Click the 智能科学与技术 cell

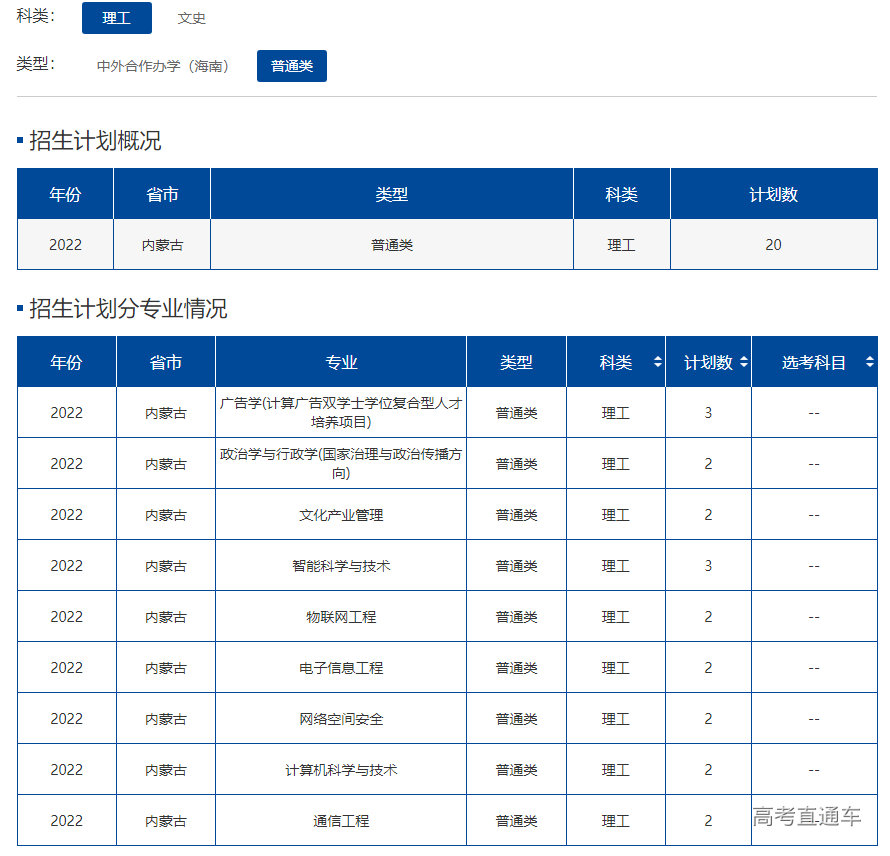pos(341,565)
